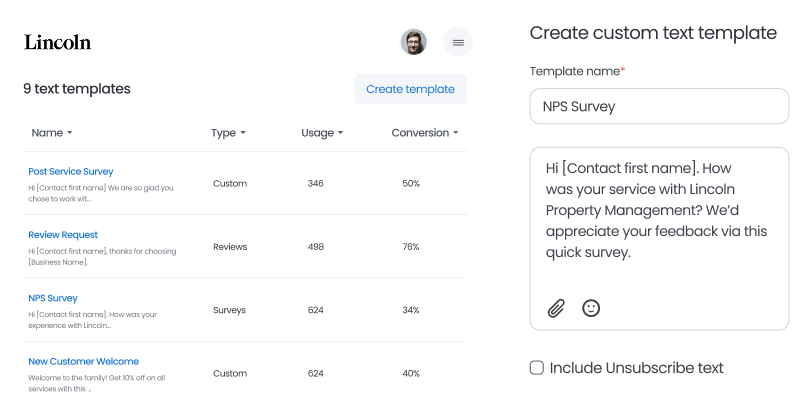Open the hamburger menu icon
Image resolution: width=812 pixels, height=419 pixels.
pyautogui.click(x=458, y=42)
